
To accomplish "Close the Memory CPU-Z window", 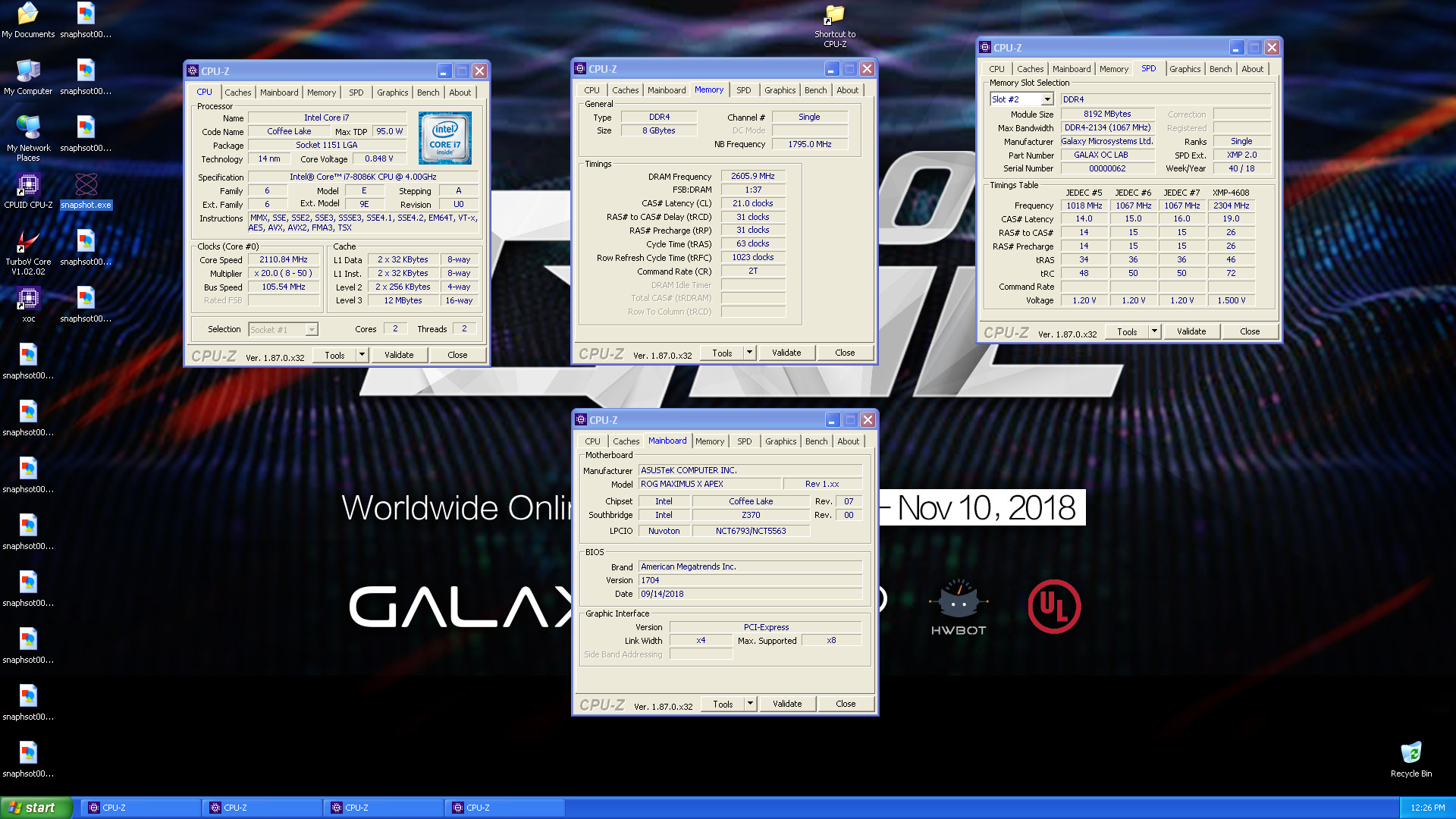I will coord(867,69).
